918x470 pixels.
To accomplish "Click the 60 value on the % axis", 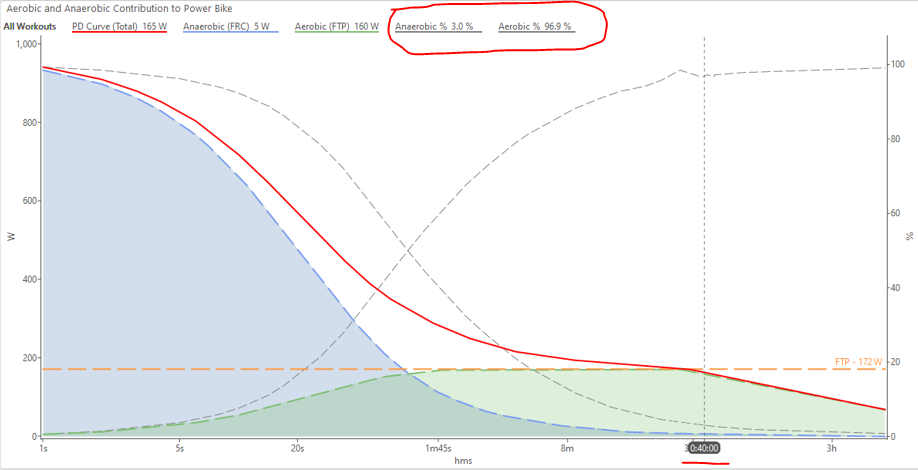I will tap(895, 213).
